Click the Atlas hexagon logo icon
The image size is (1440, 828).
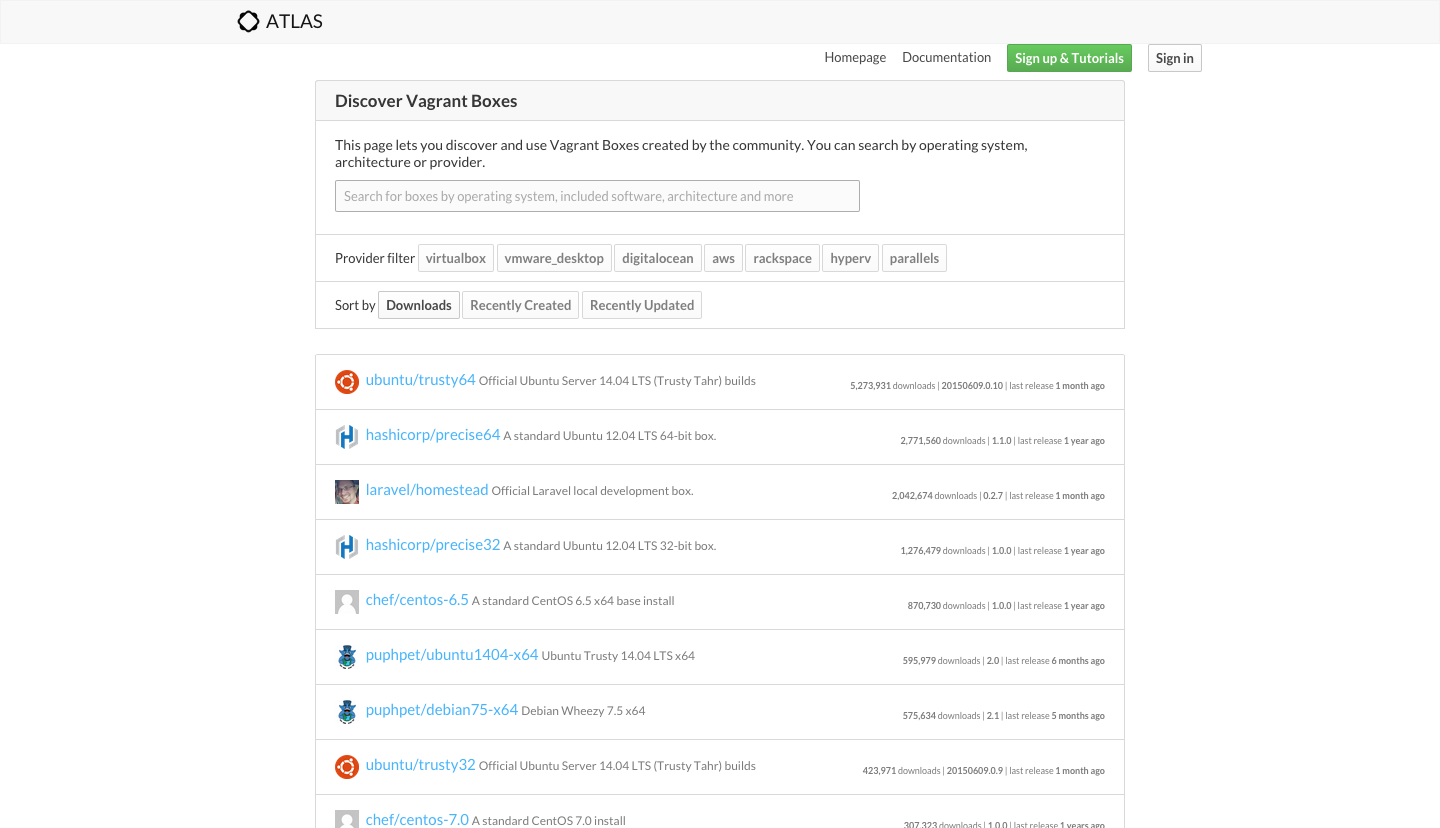(x=248, y=21)
